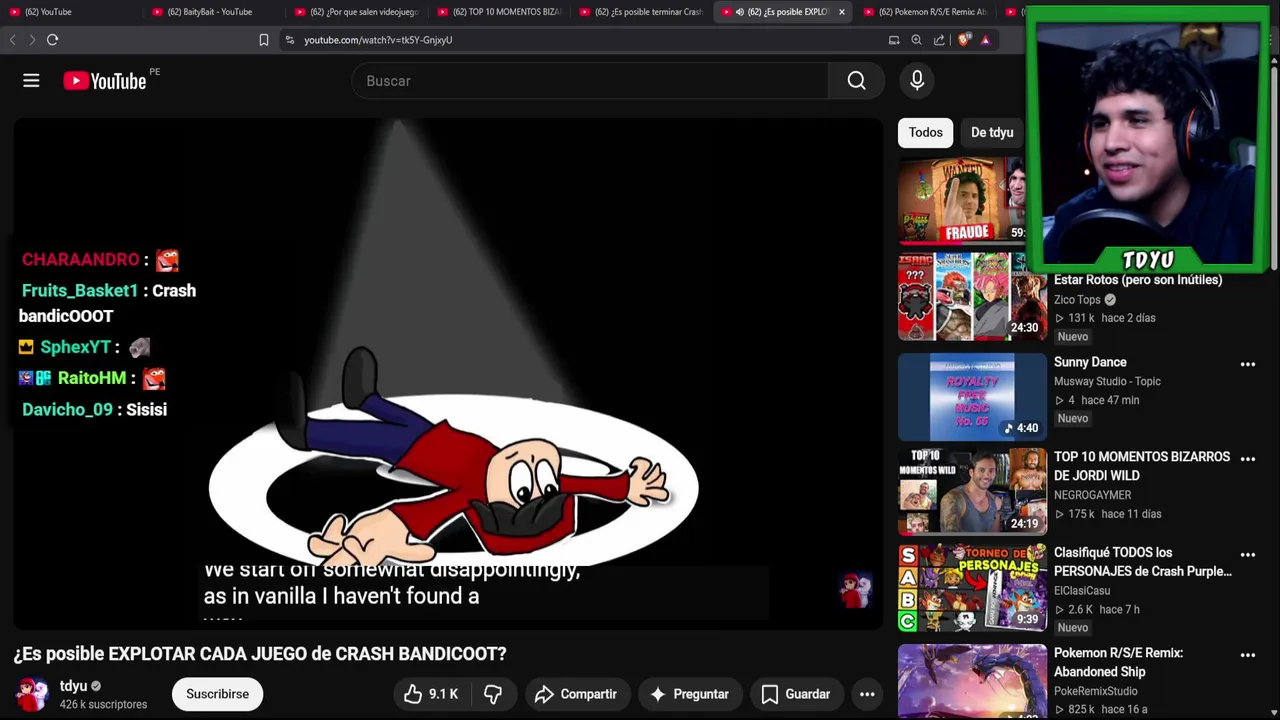
Task: Go forward with the browser forward arrow
Action: [31, 40]
